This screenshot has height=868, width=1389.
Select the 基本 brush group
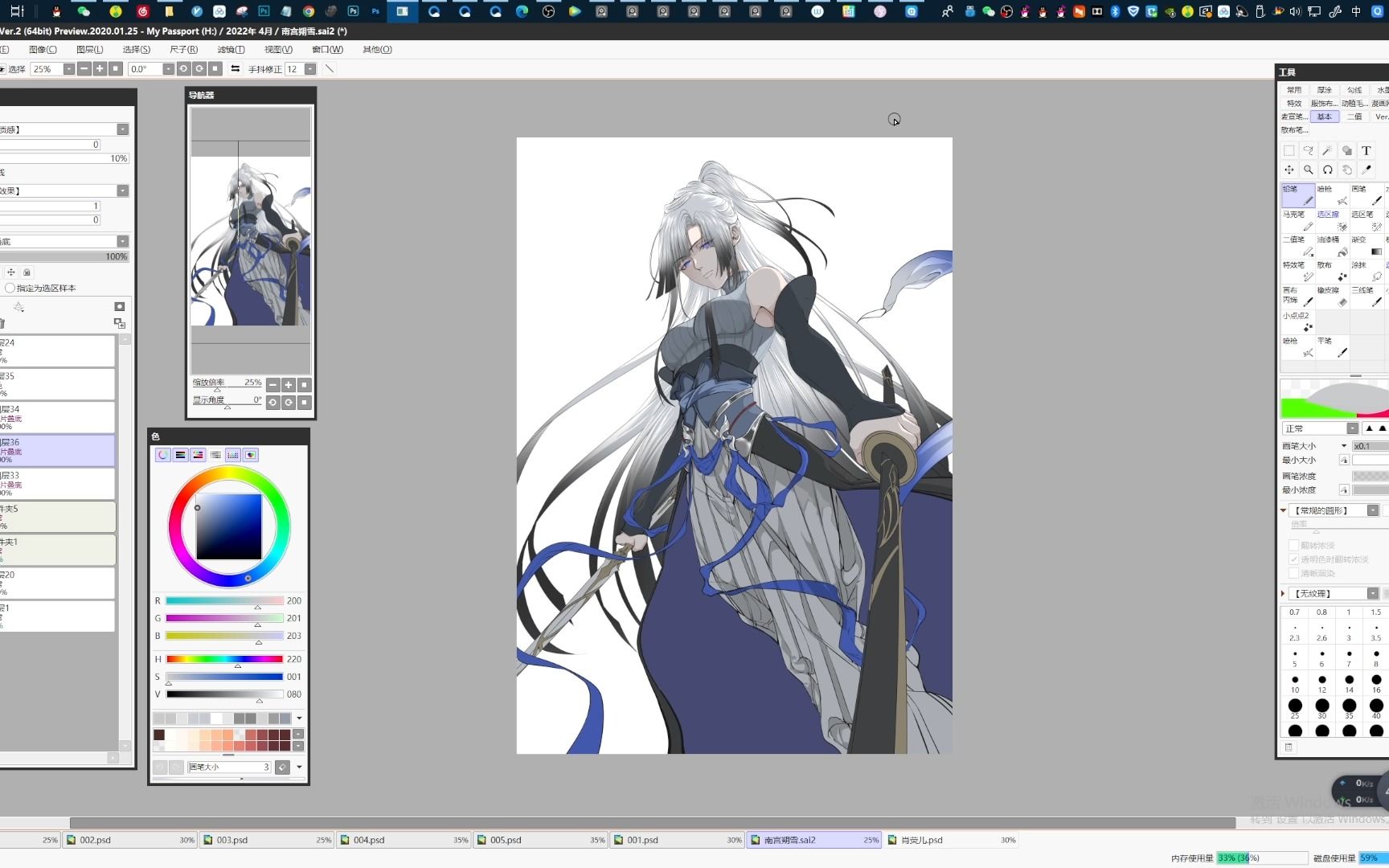[x=1325, y=117]
